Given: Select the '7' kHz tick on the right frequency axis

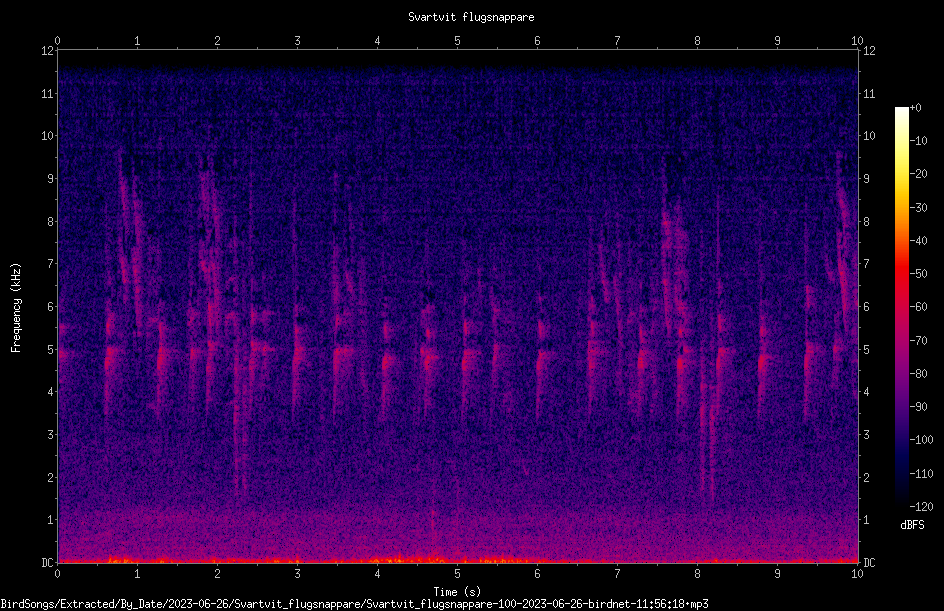Looking at the screenshot, I should [866, 264].
